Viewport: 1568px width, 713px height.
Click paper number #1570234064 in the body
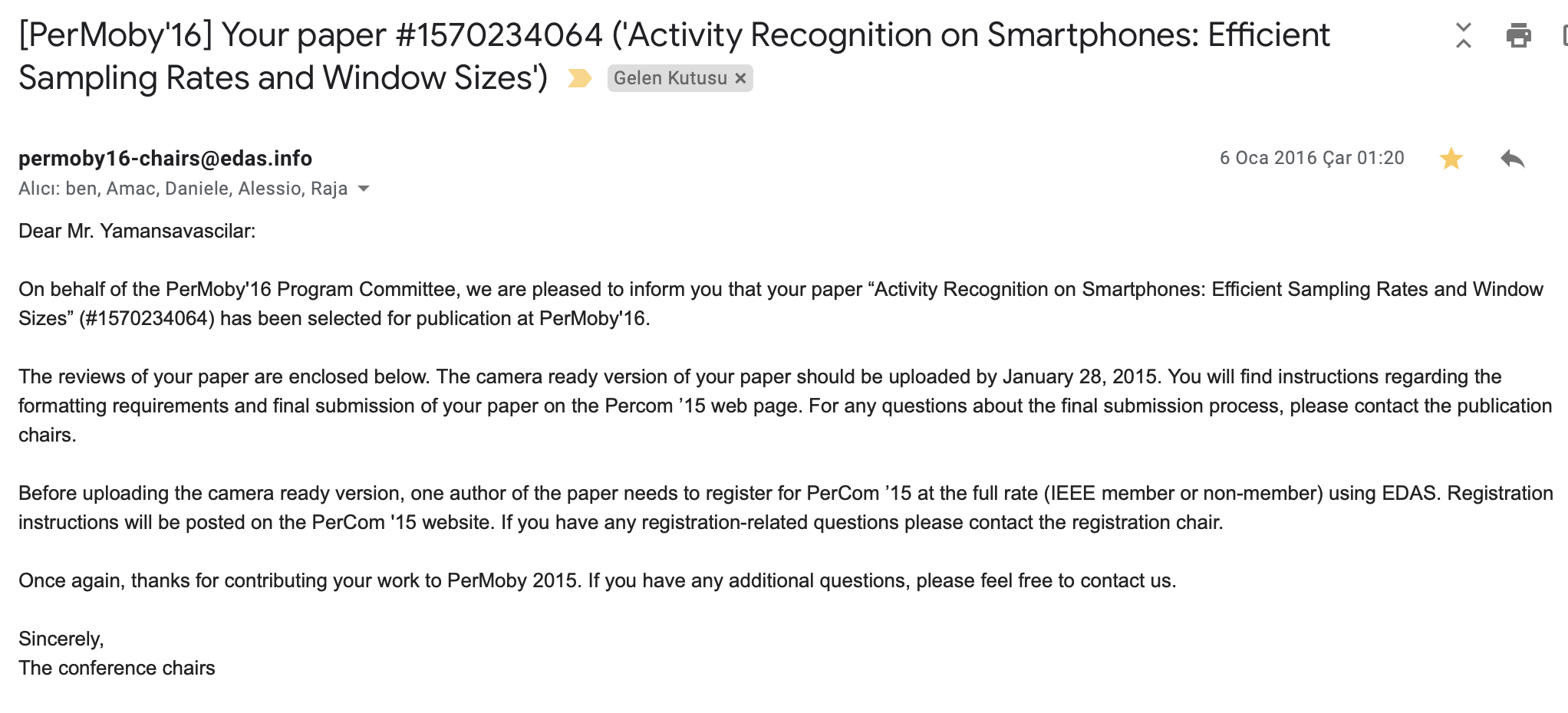tap(147, 318)
